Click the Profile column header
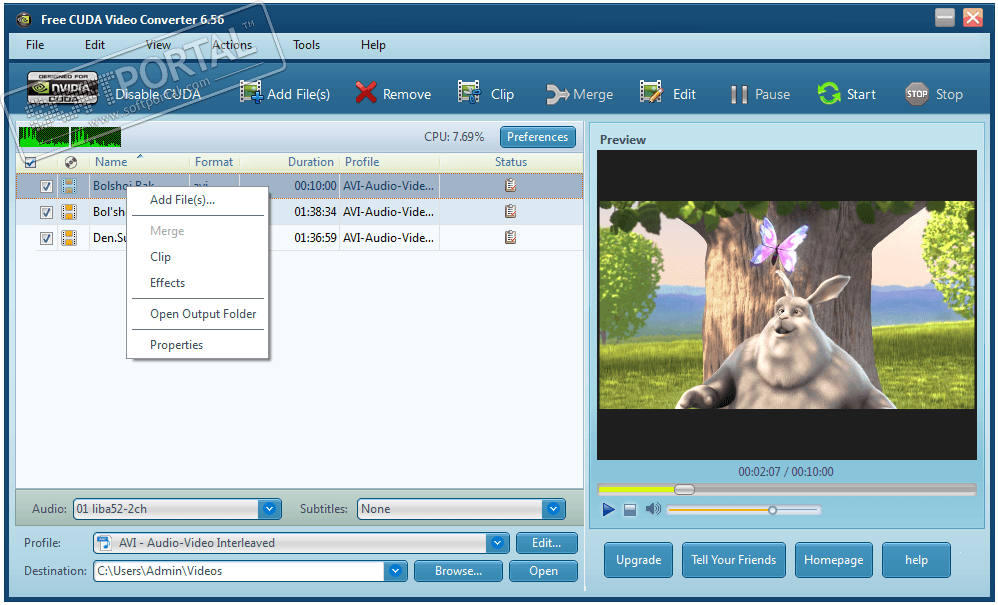This screenshot has width=998, height=605. coord(362,162)
